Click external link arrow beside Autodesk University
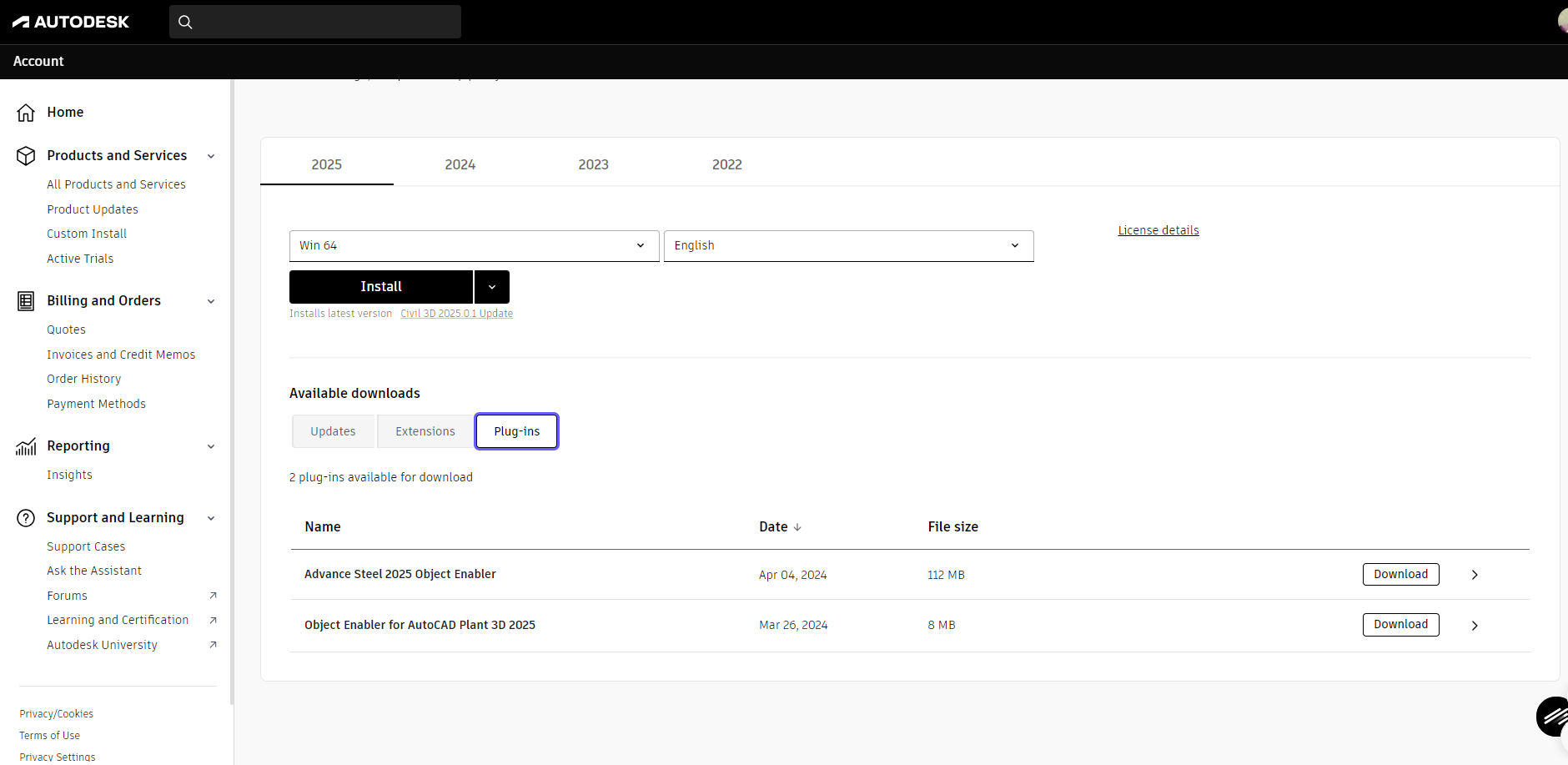 pyautogui.click(x=213, y=645)
